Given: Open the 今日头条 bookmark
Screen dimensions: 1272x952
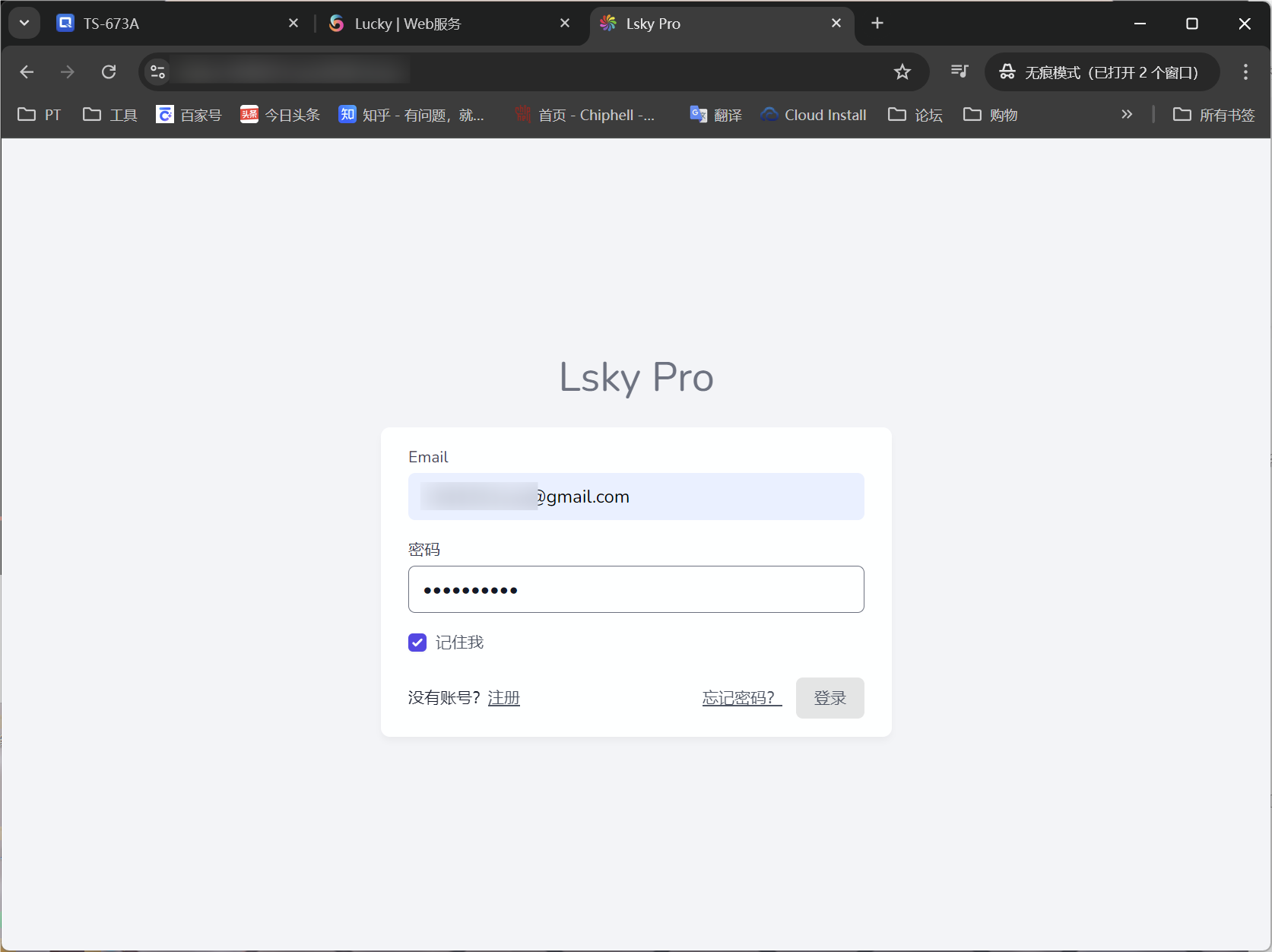Looking at the screenshot, I should pos(280,115).
